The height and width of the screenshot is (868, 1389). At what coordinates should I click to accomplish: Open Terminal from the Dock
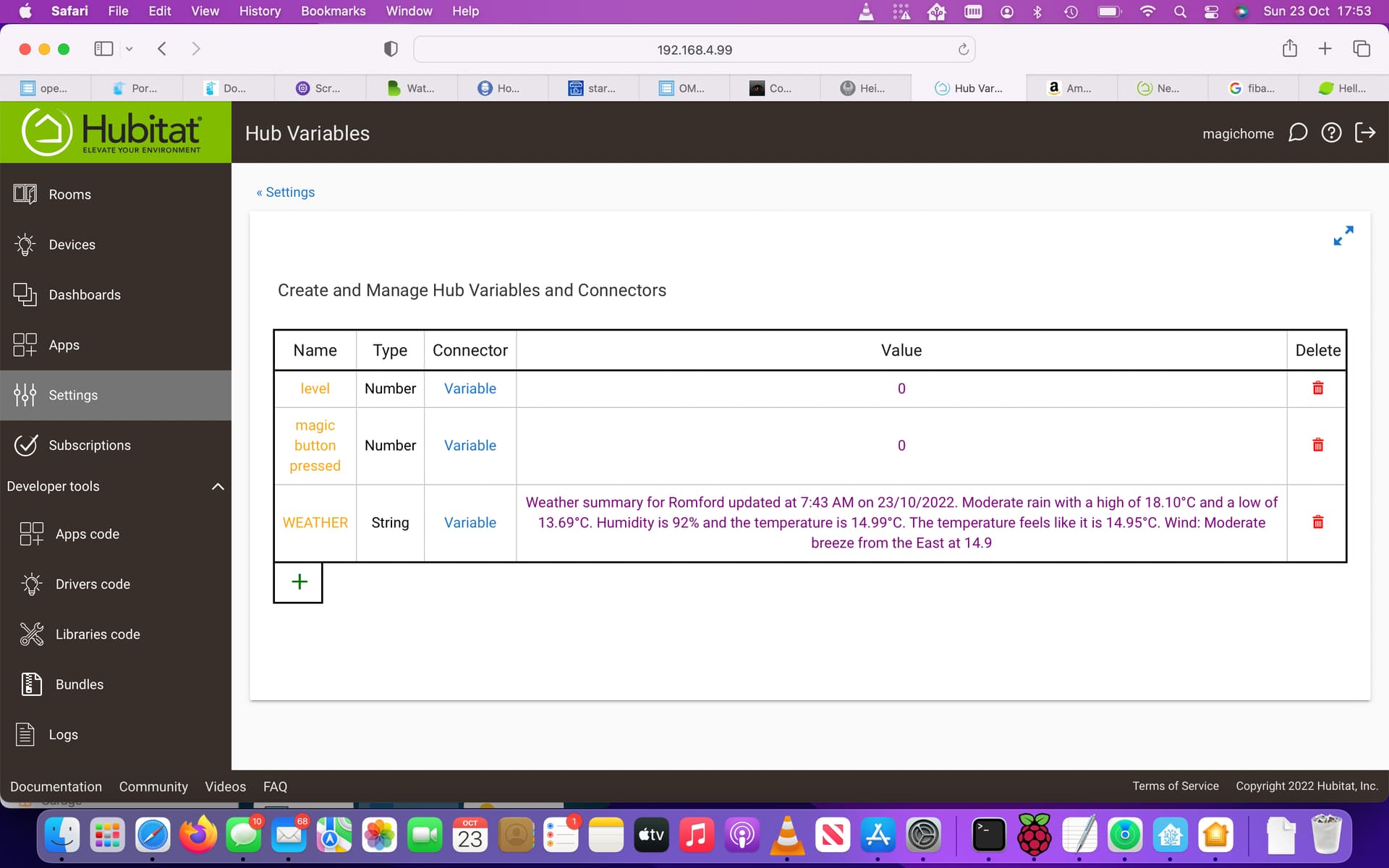pos(988,835)
